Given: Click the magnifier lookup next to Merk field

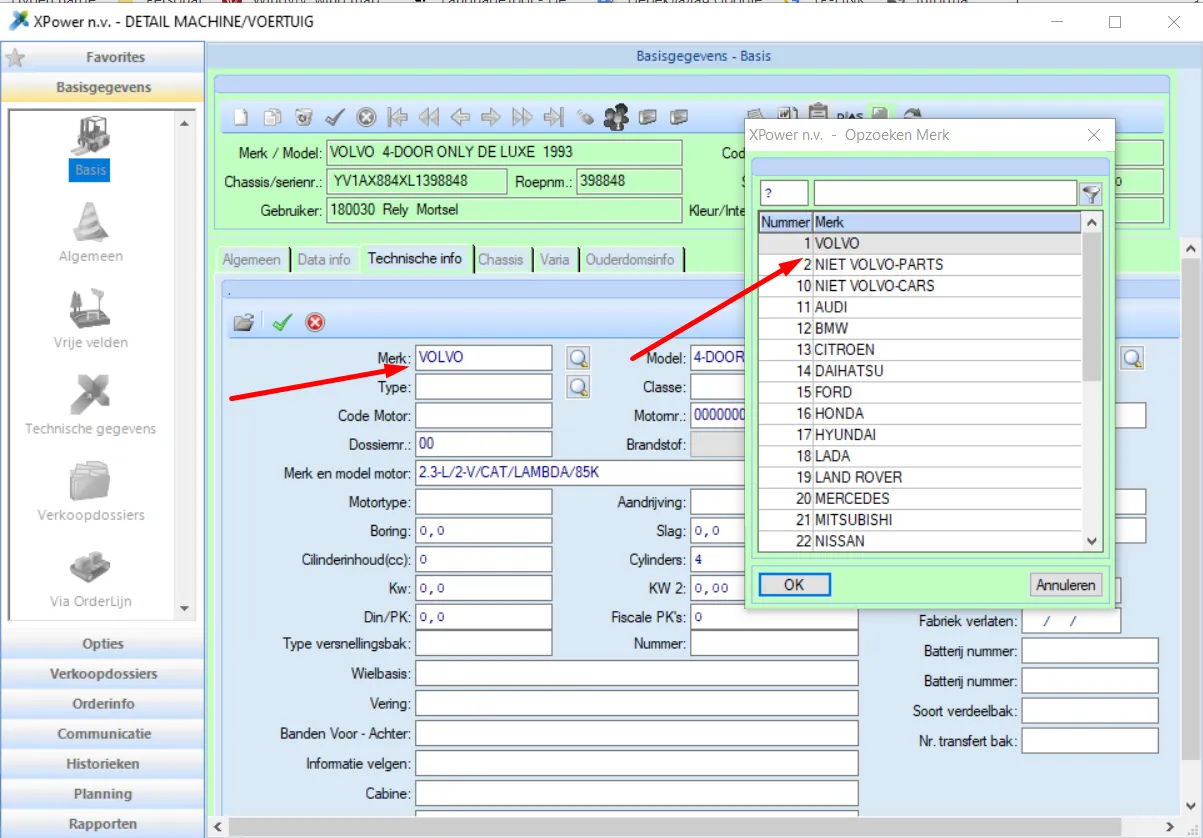Looking at the screenshot, I should point(578,358).
